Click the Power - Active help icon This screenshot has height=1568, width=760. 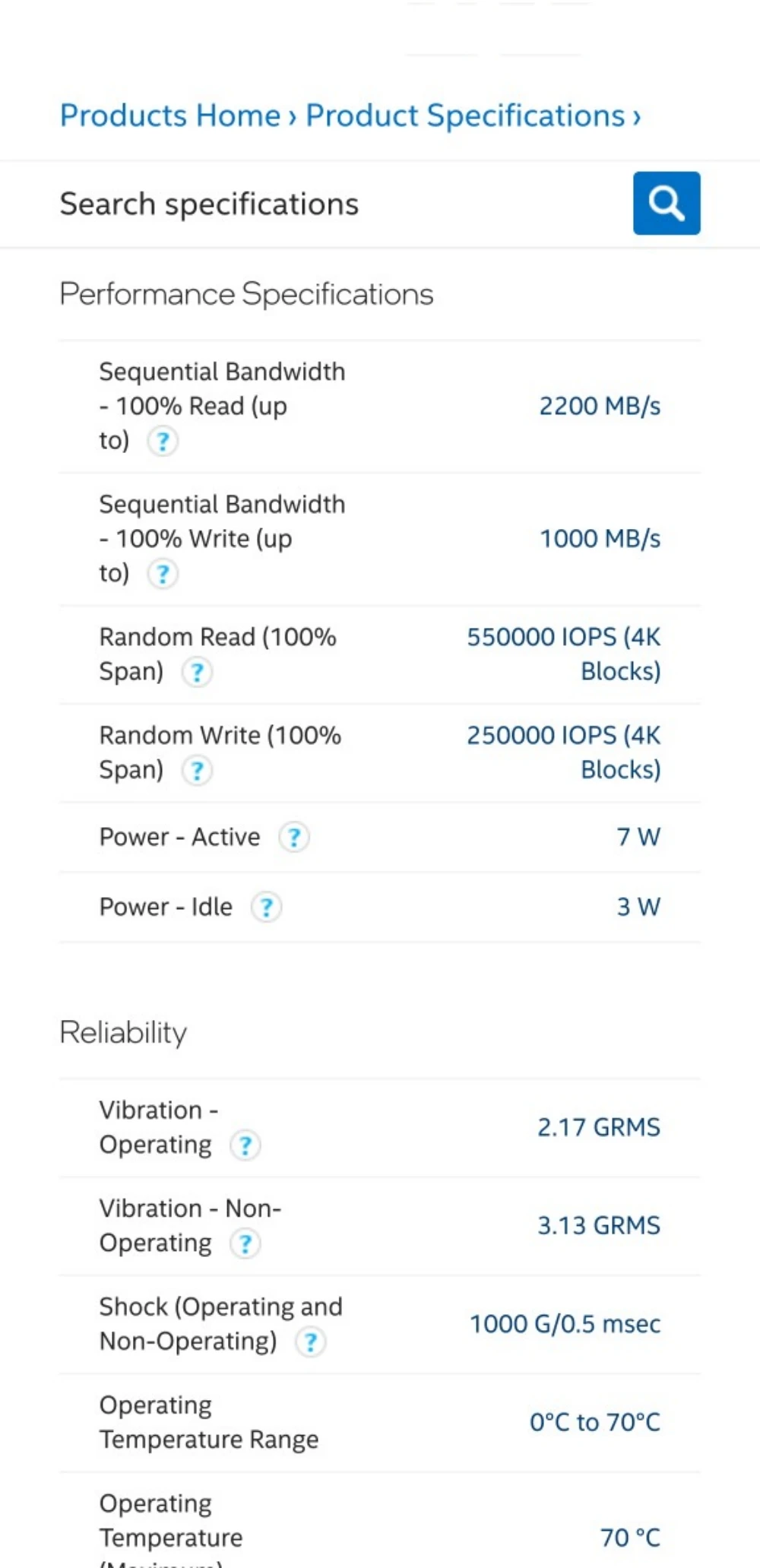click(x=294, y=838)
